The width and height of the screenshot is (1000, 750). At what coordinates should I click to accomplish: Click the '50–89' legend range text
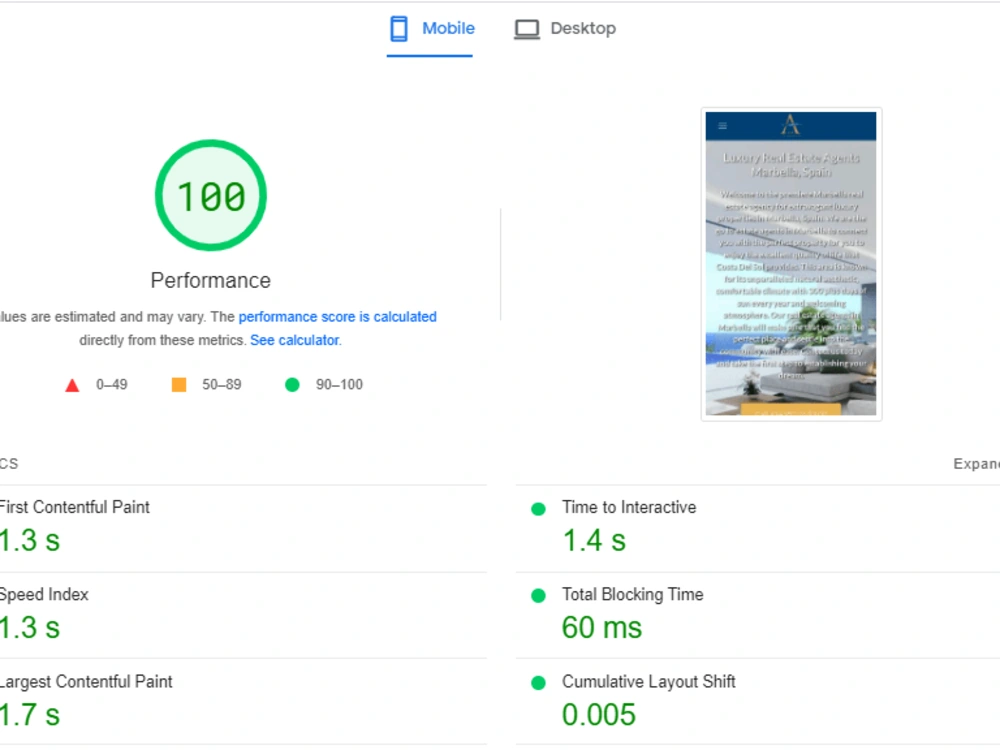click(x=221, y=385)
